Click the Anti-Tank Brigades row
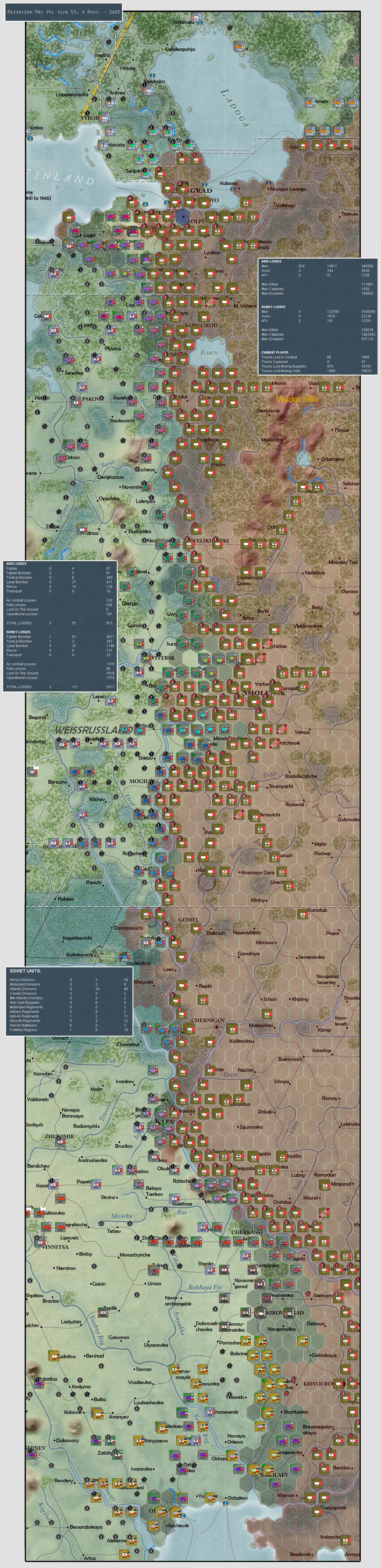 69,1003
